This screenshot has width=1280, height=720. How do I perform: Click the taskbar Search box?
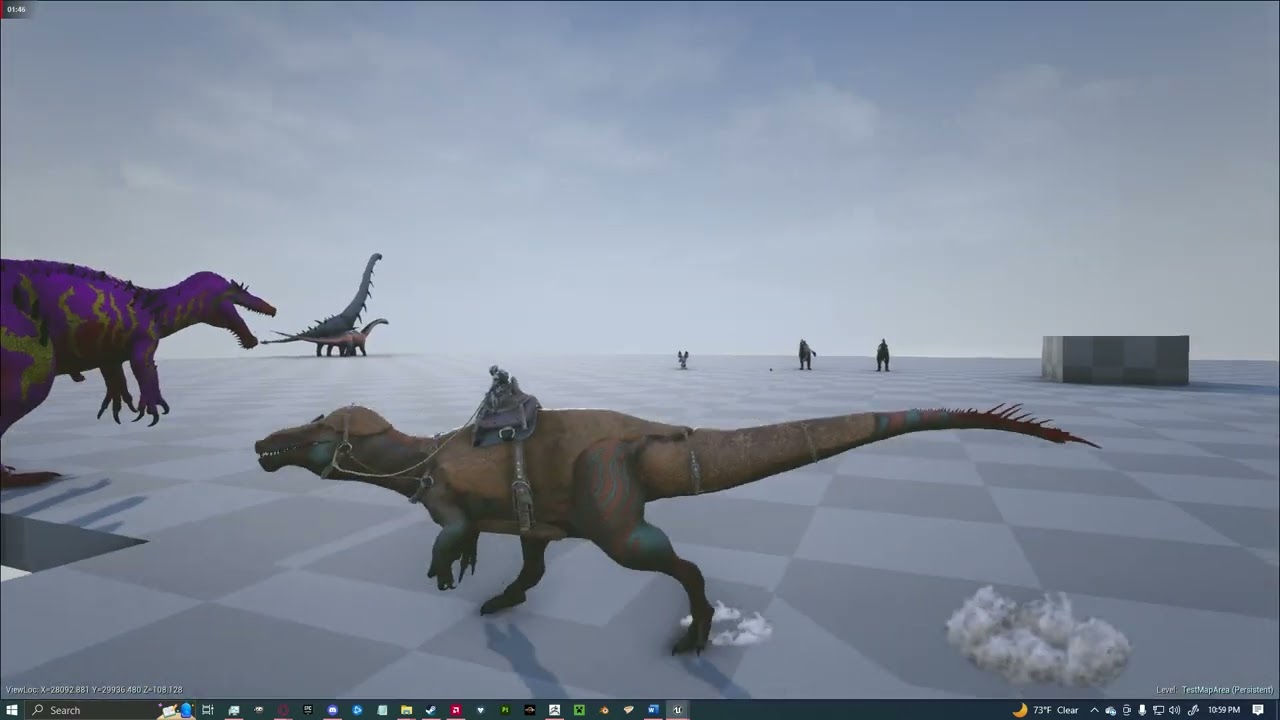108,710
